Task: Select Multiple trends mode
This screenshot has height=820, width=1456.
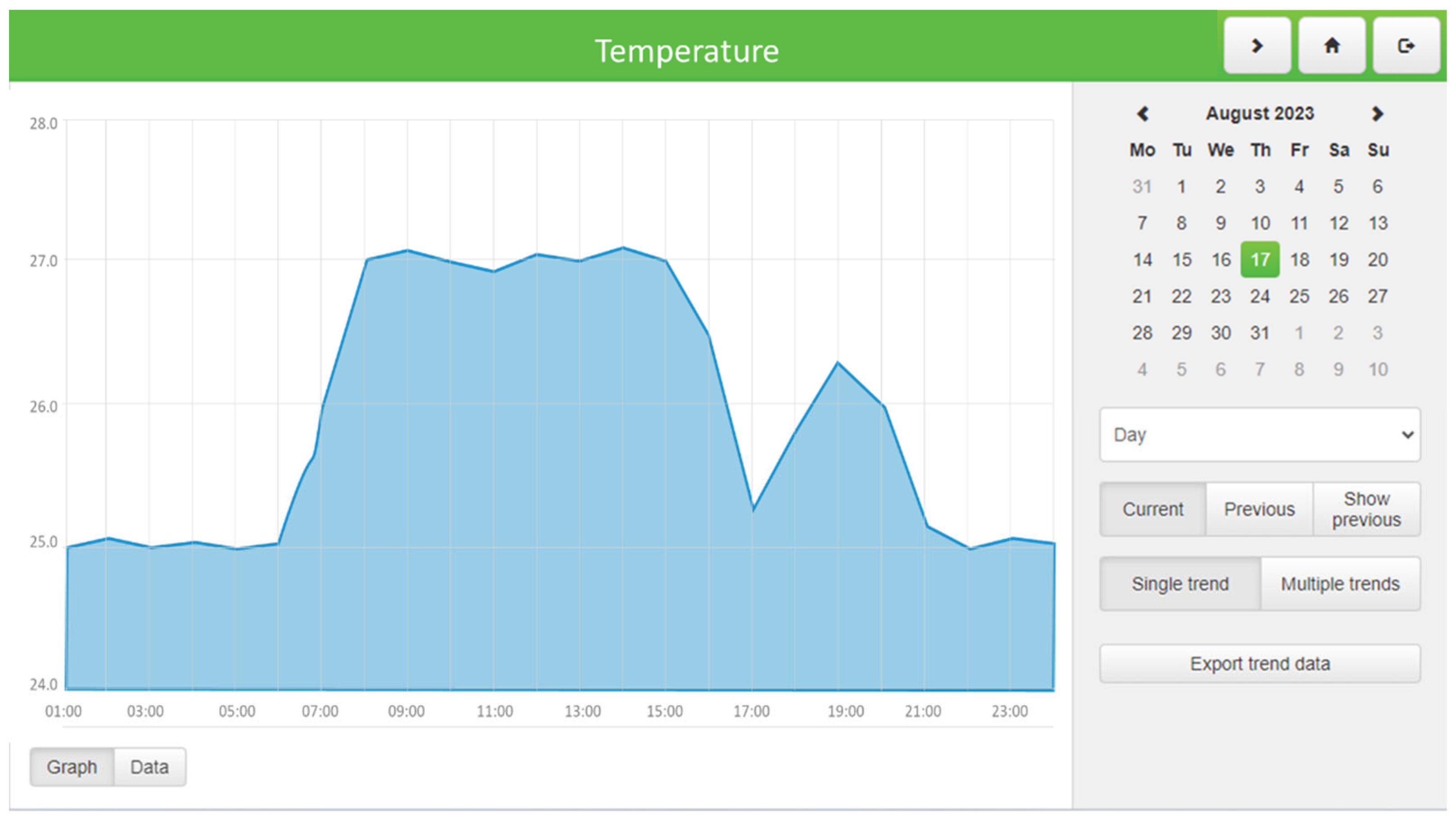Action: pyautogui.click(x=1340, y=583)
